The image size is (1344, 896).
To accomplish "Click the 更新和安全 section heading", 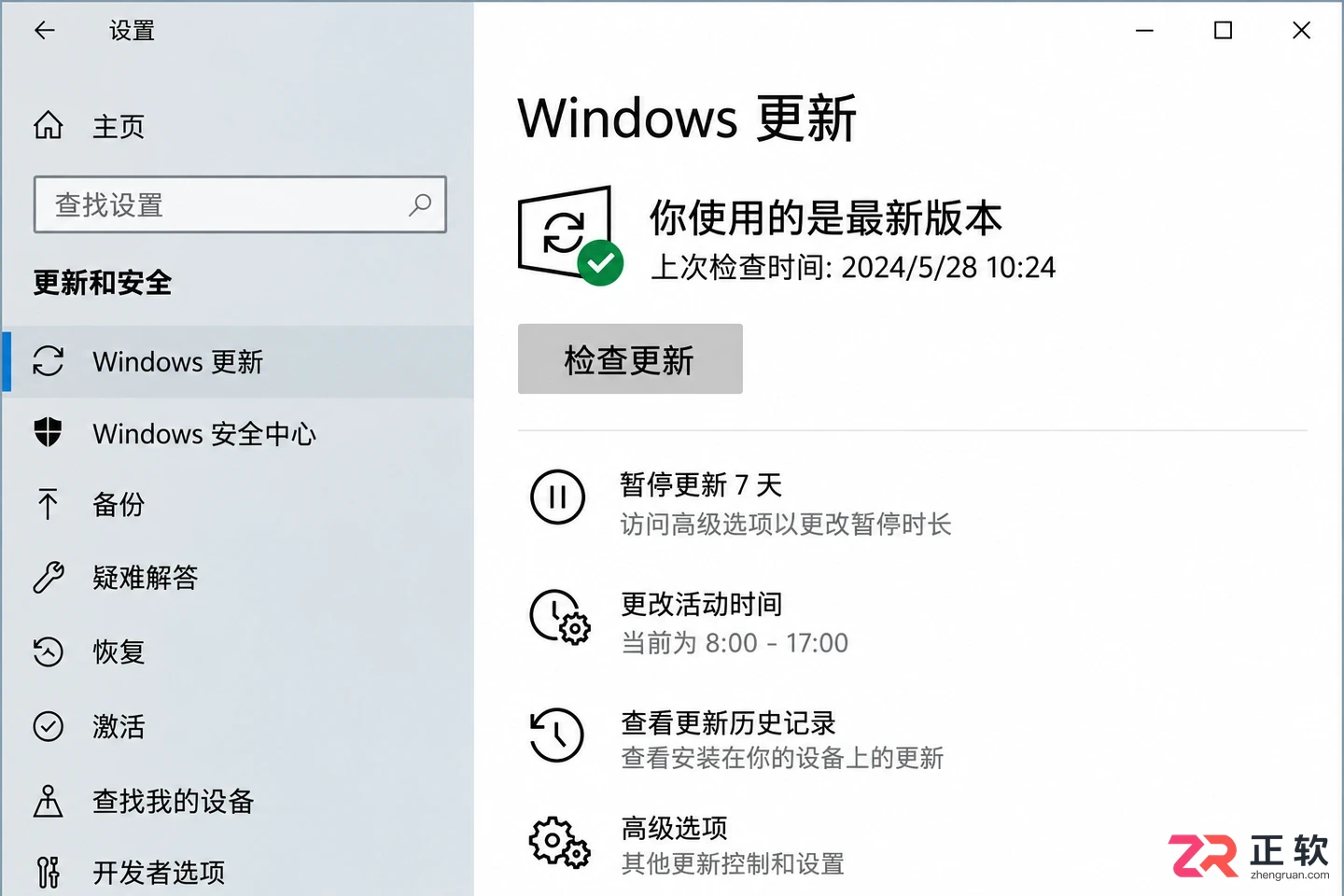I will click(x=103, y=283).
